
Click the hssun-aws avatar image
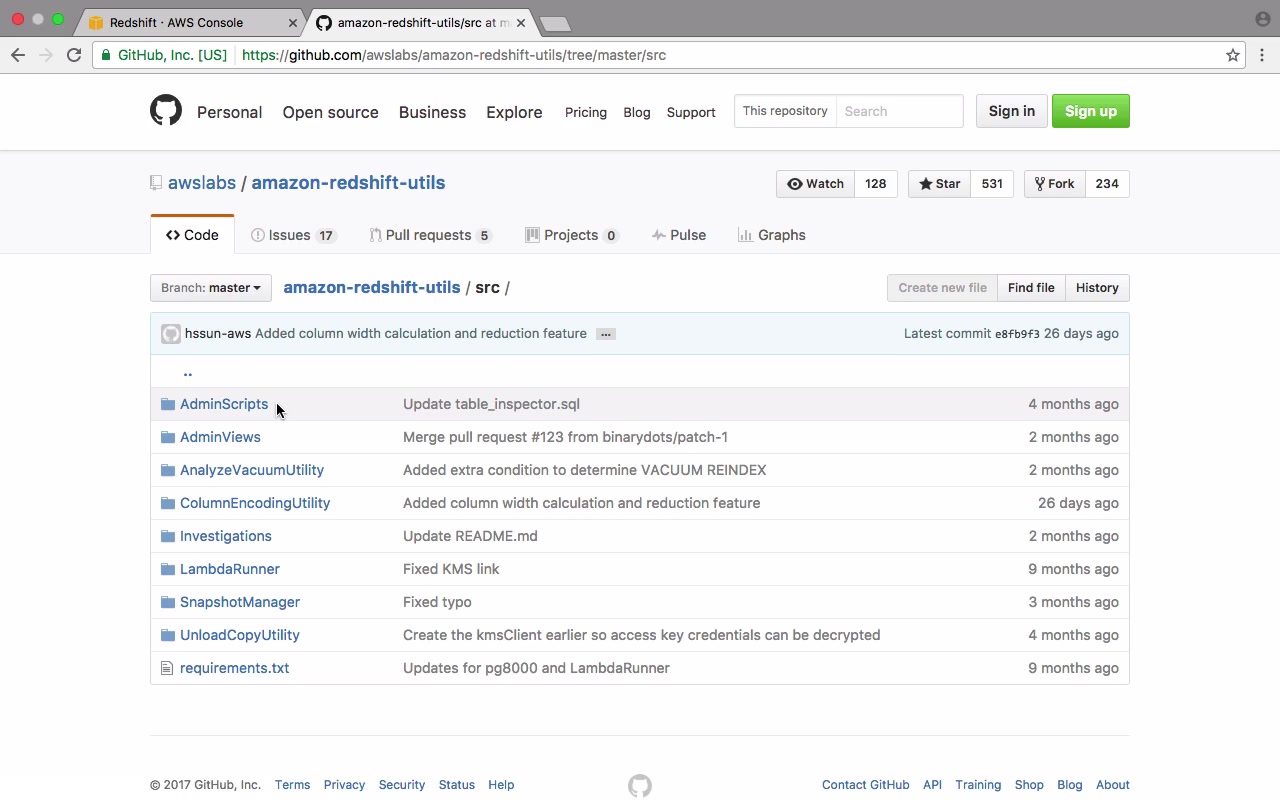171,334
